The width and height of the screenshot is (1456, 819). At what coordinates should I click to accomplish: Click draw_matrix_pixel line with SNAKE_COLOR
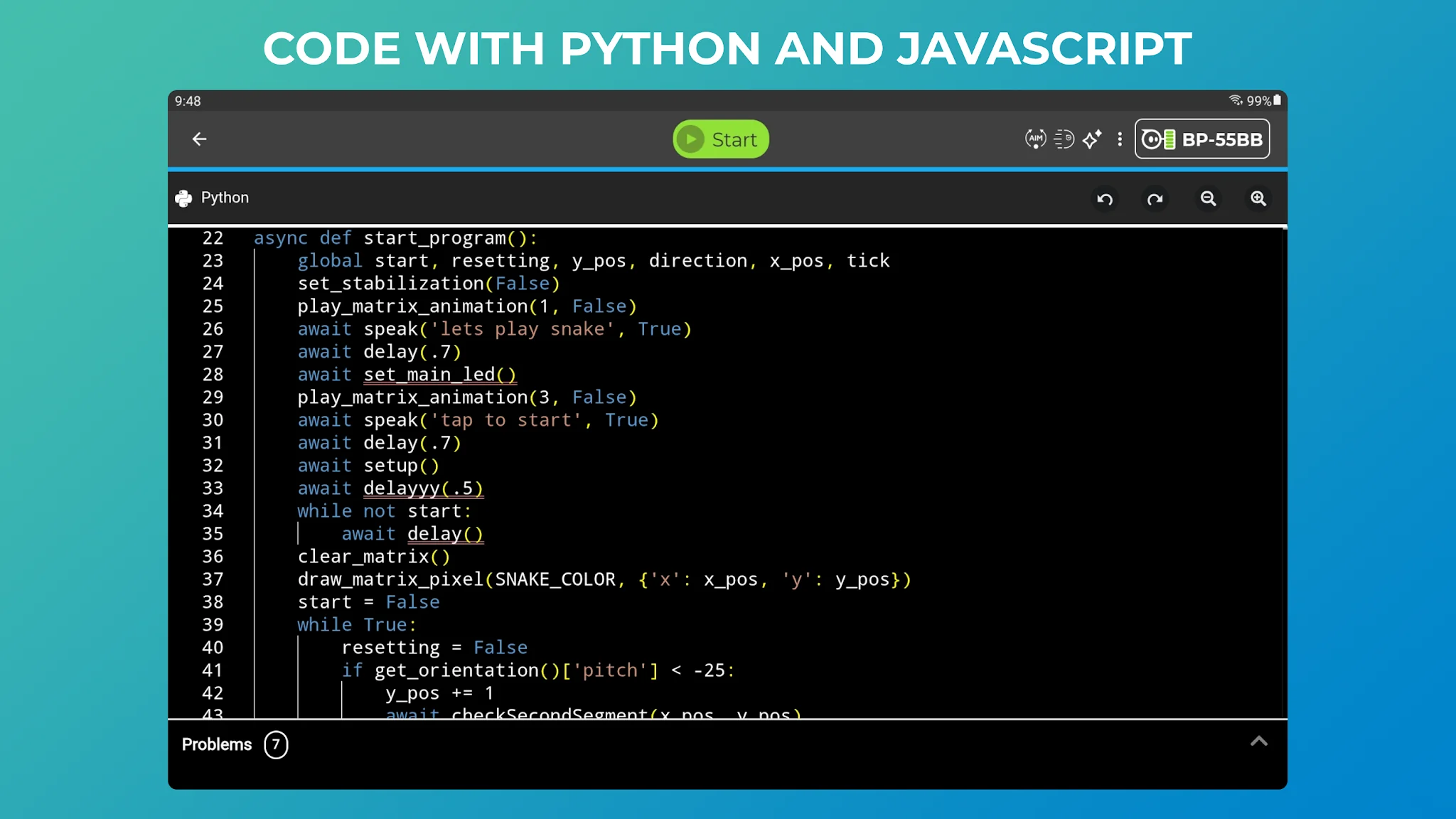pyautogui.click(x=604, y=579)
